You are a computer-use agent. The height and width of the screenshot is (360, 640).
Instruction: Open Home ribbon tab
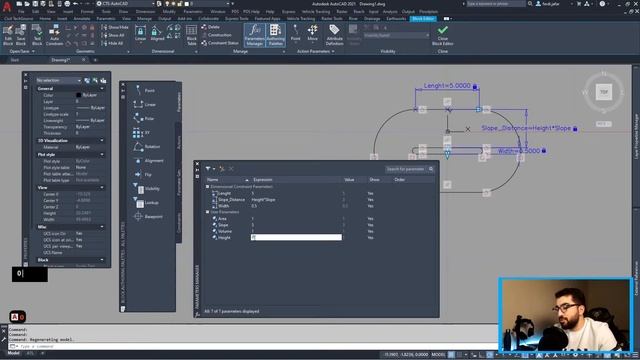[x=45, y=19]
